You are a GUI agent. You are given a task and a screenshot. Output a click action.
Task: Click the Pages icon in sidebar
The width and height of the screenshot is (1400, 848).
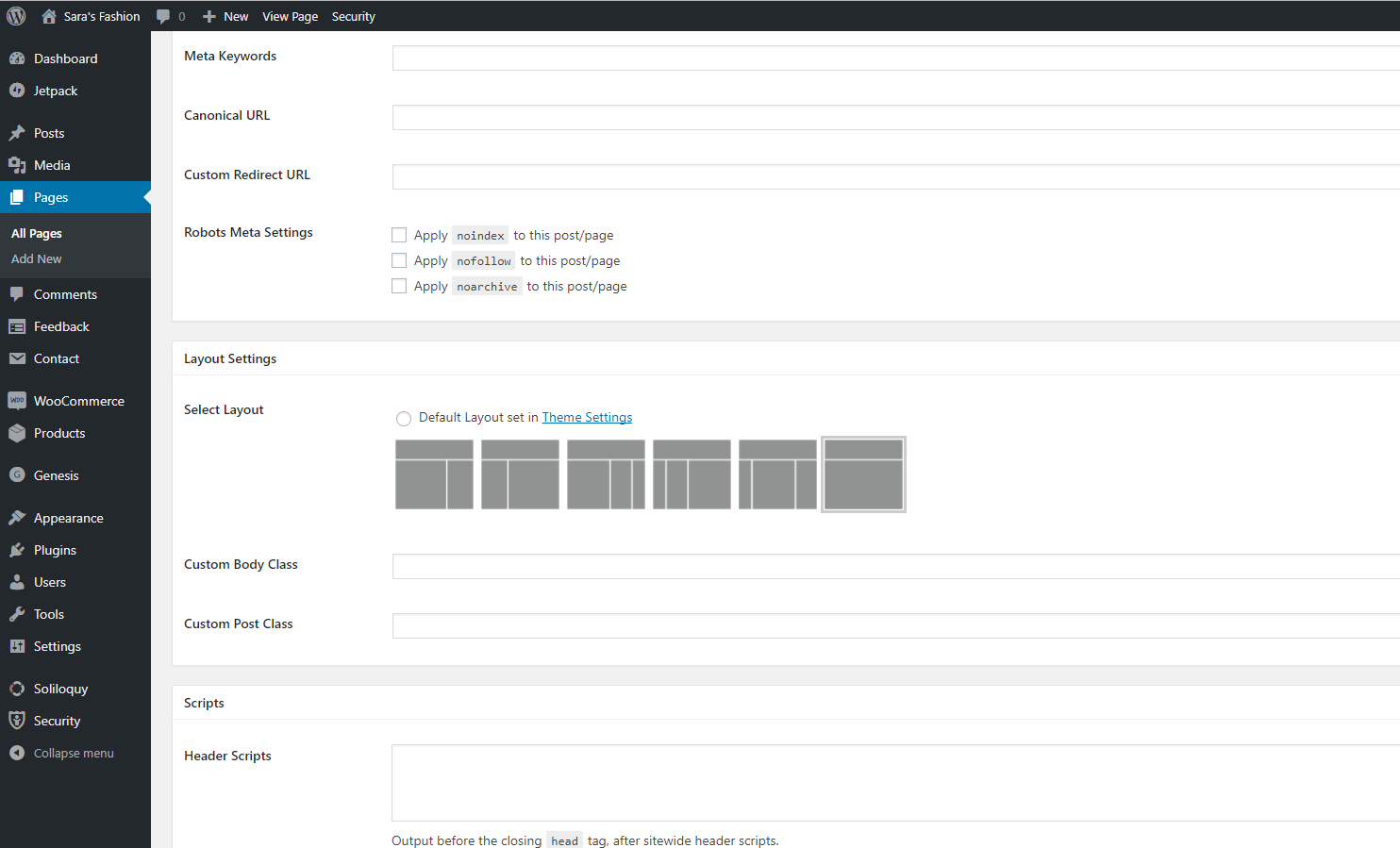coord(17,197)
